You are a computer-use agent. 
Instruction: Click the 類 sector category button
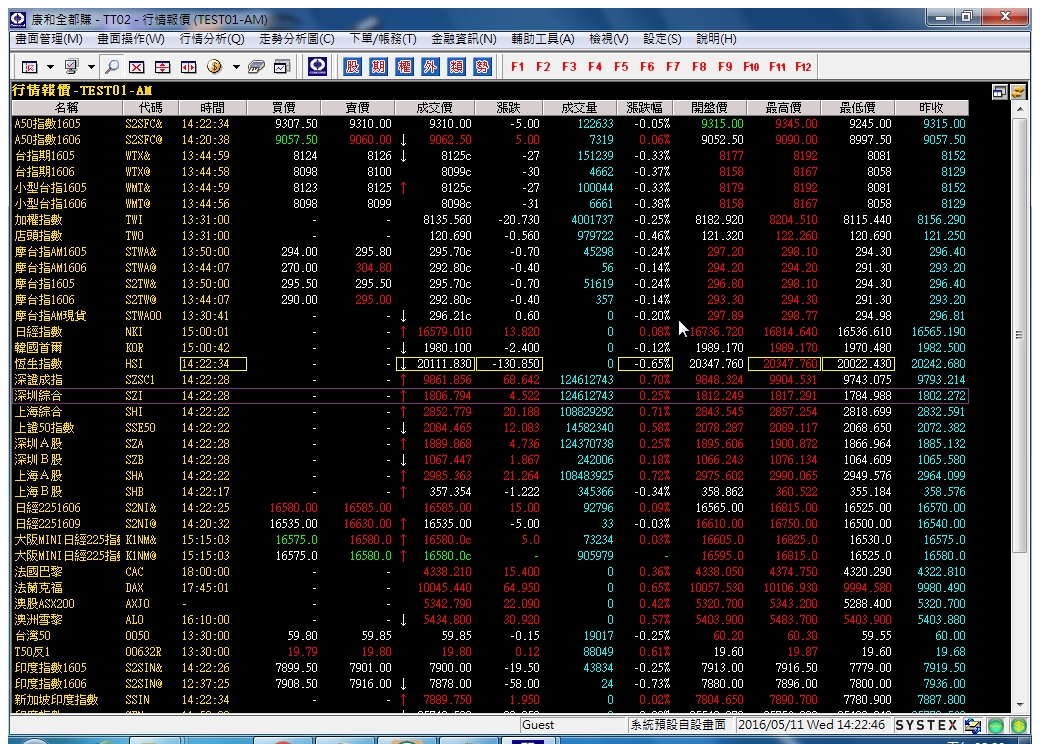click(456, 66)
